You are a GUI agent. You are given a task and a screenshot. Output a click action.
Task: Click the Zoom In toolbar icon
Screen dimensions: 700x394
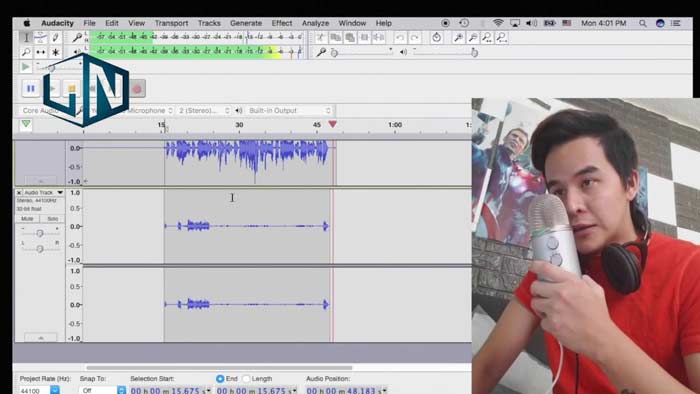pyautogui.click(x=458, y=38)
